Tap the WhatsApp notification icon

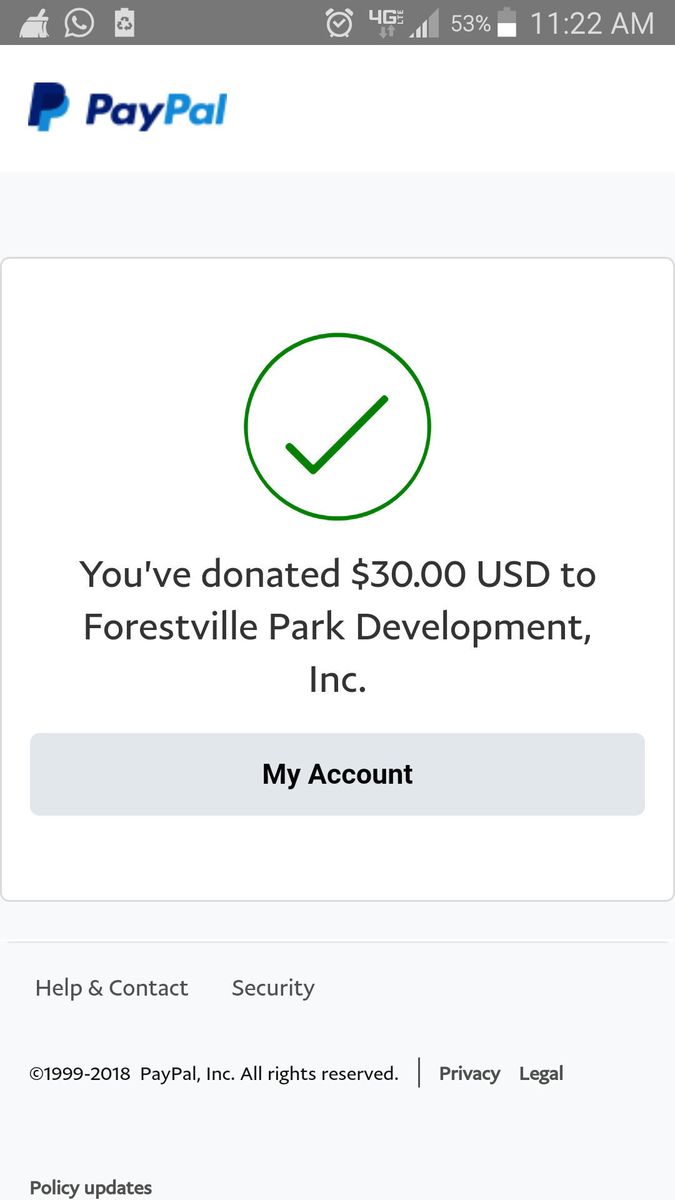coord(79,22)
